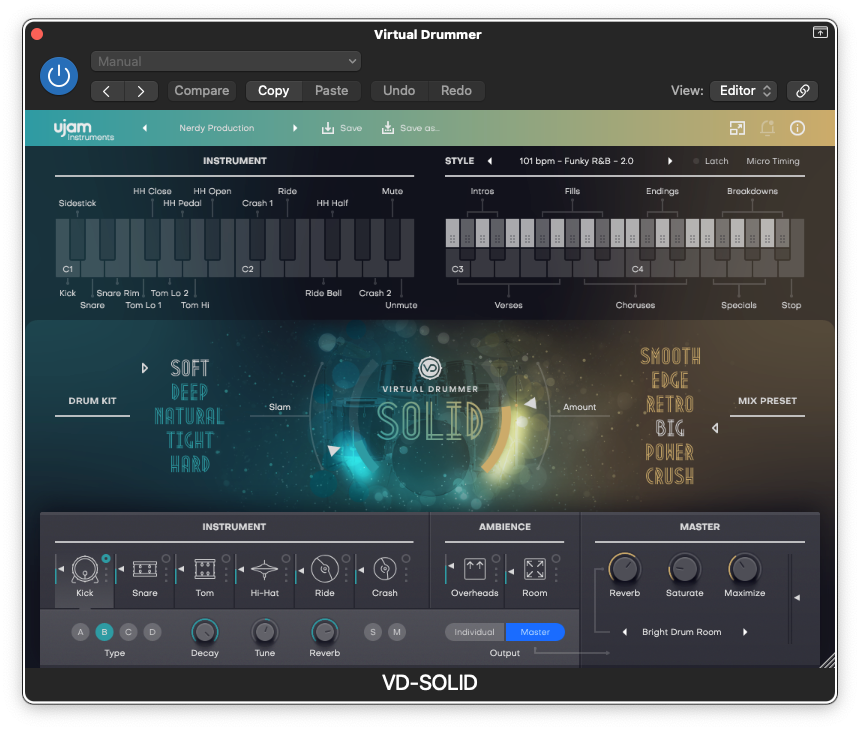Choose the SMOOTH mix preset
Screen dimensions: 860x731
[x=670, y=356]
